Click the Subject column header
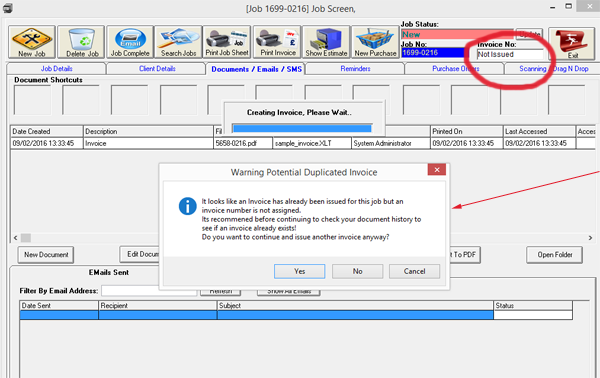Viewport: 600px width, 378px height. coord(355,306)
